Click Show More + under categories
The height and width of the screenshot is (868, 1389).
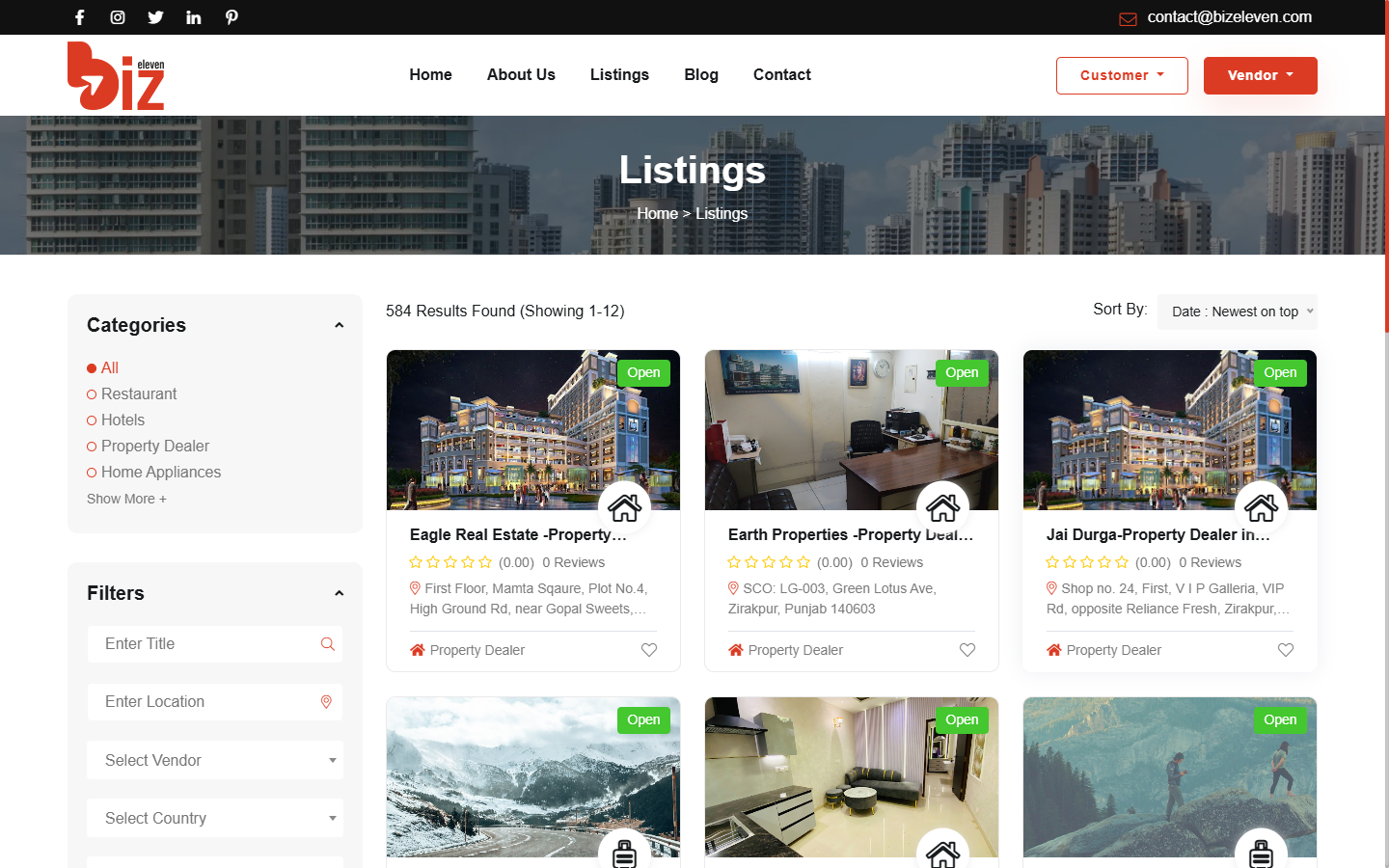pyautogui.click(x=126, y=499)
